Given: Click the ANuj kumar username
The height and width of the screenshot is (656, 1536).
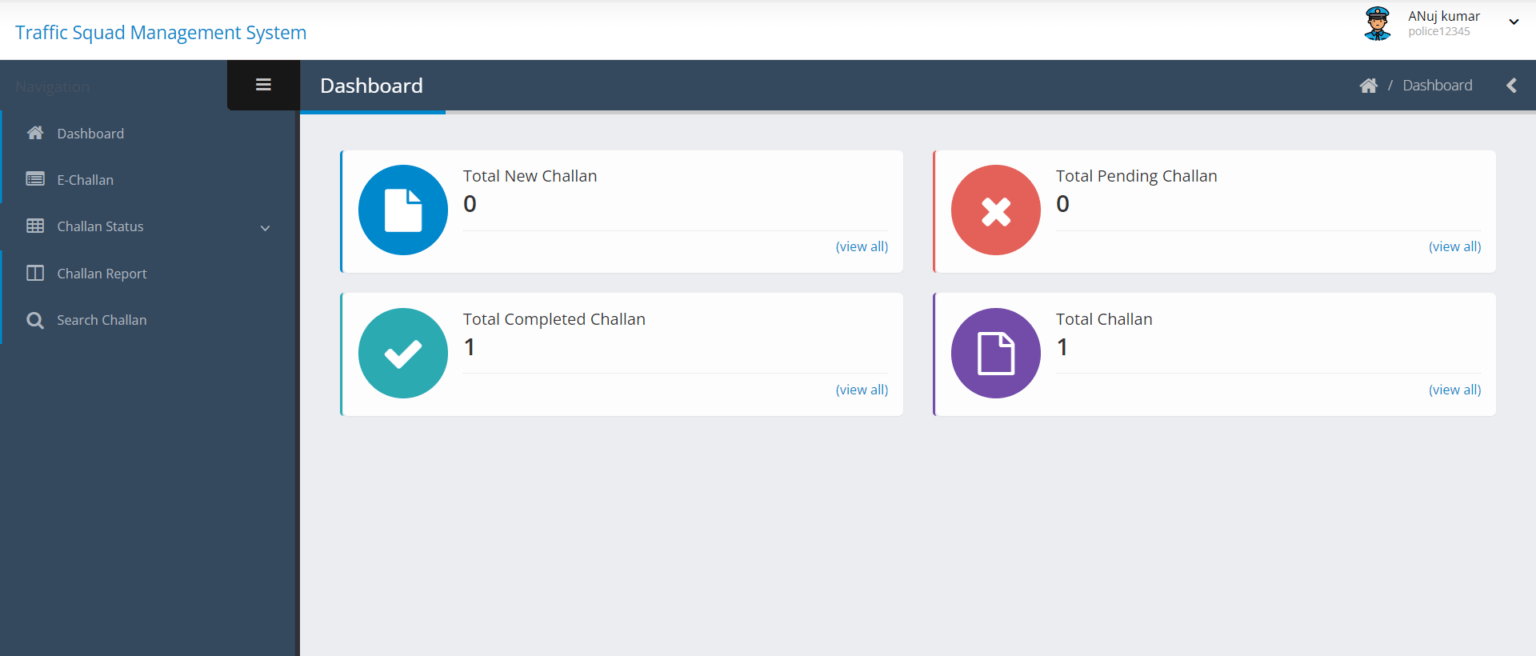Looking at the screenshot, I should (x=1444, y=16).
